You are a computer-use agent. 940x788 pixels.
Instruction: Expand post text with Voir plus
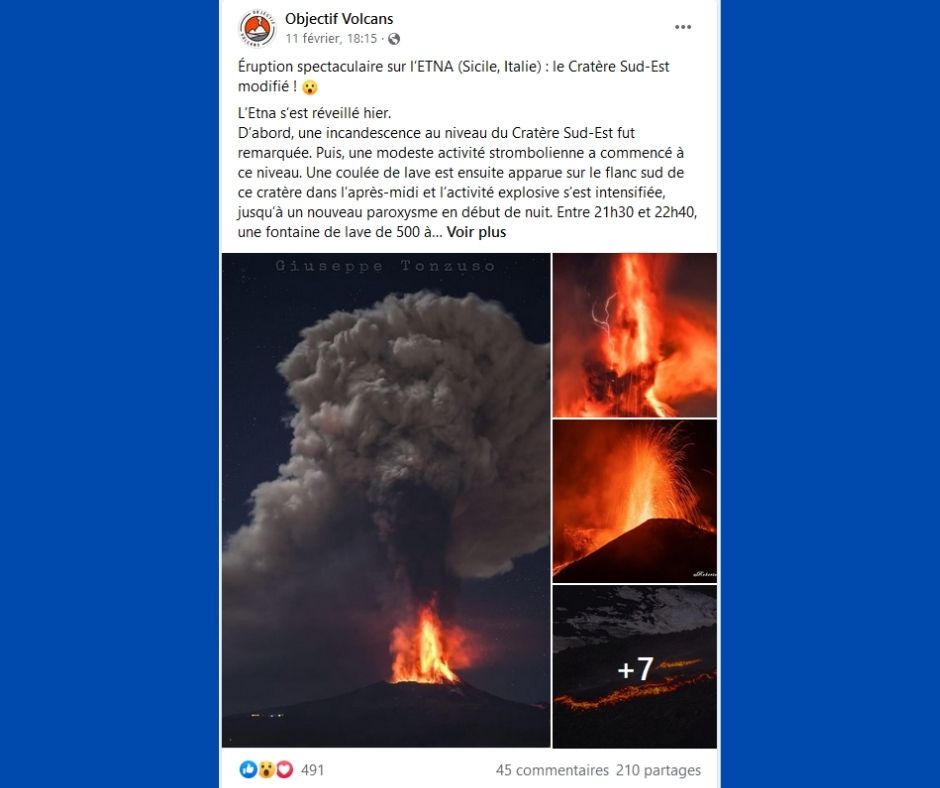(476, 232)
